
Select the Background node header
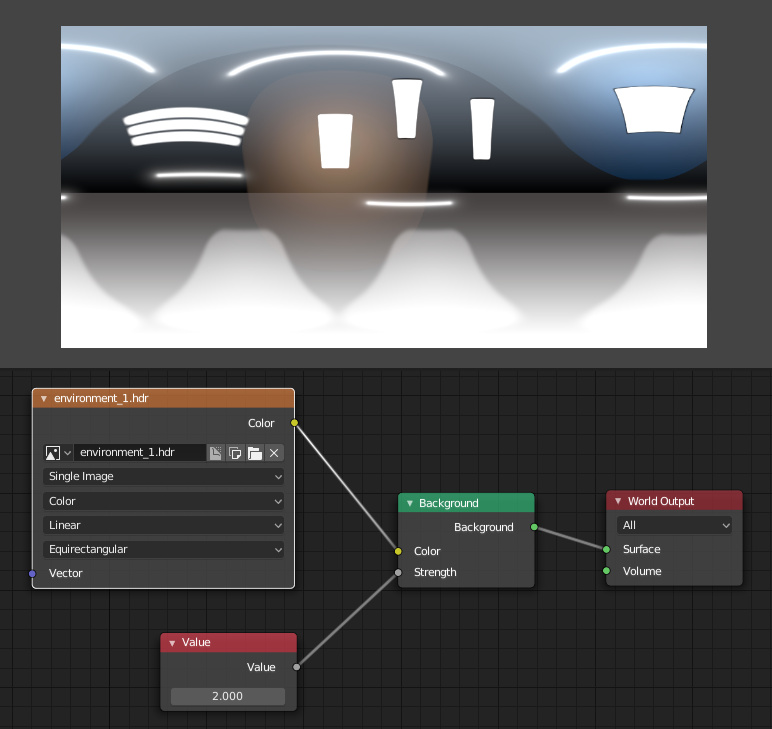click(x=466, y=503)
